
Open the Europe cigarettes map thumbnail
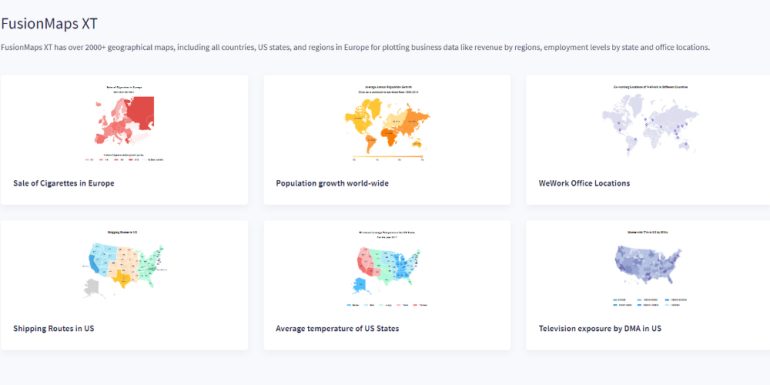coord(125,124)
